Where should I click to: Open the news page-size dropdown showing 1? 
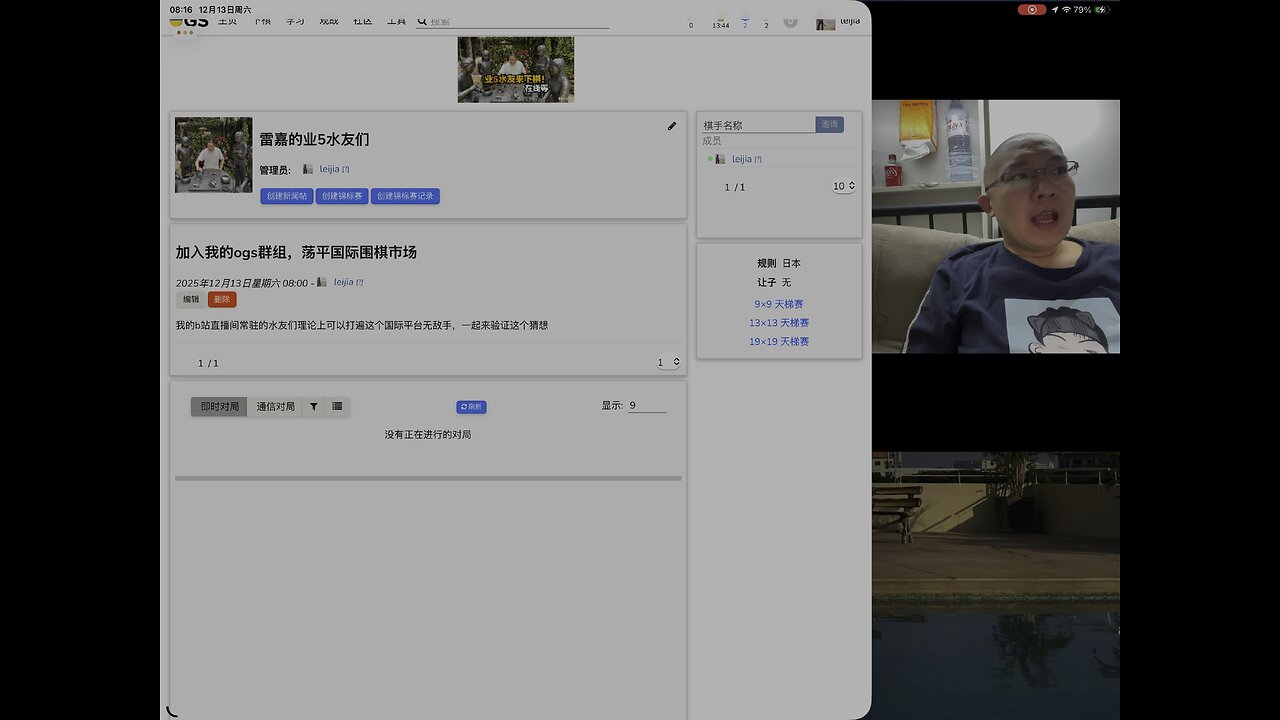coord(668,362)
